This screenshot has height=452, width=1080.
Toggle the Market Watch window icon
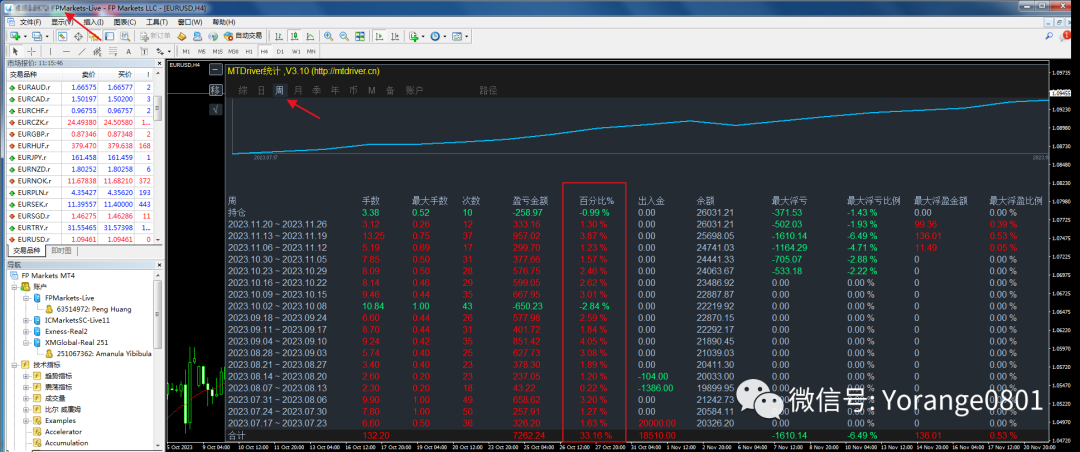(62, 36)
